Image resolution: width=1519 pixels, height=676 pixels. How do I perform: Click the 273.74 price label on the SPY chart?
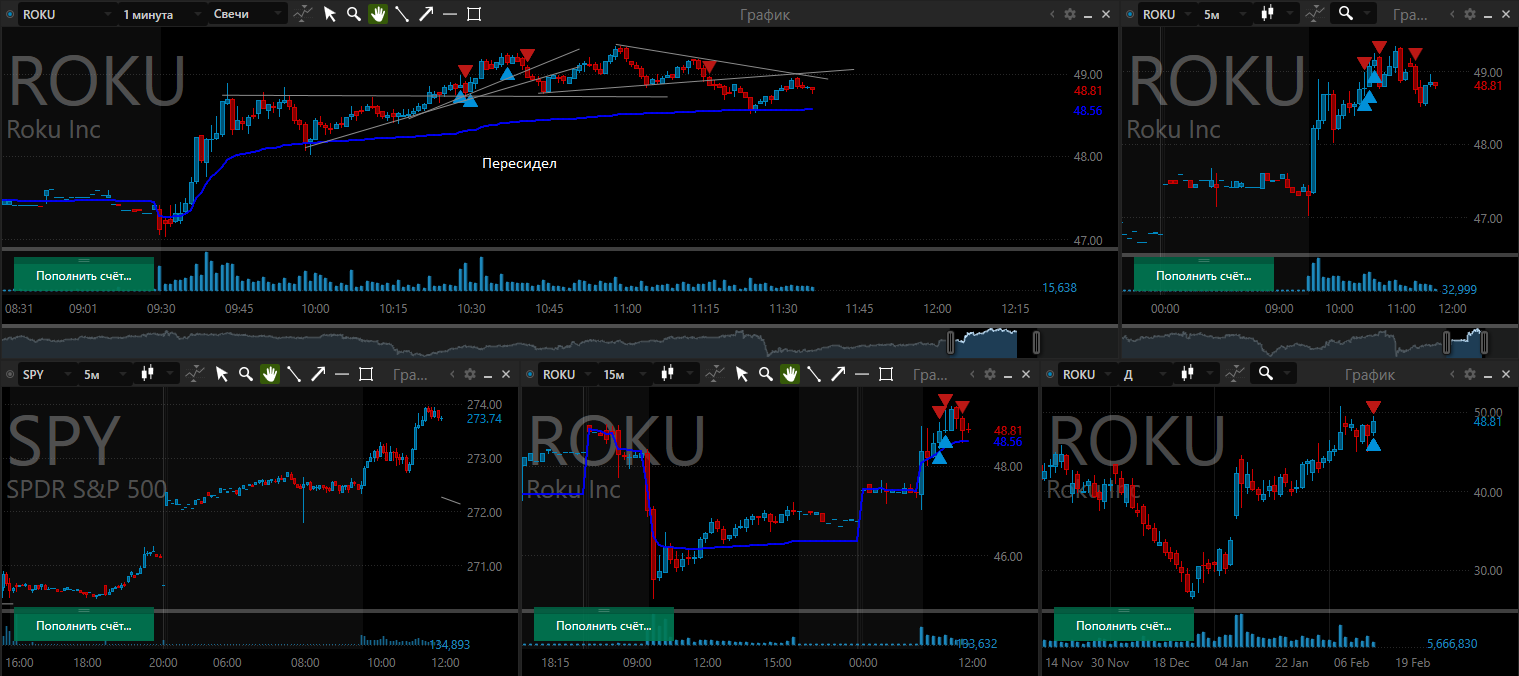tap(484, 419)
